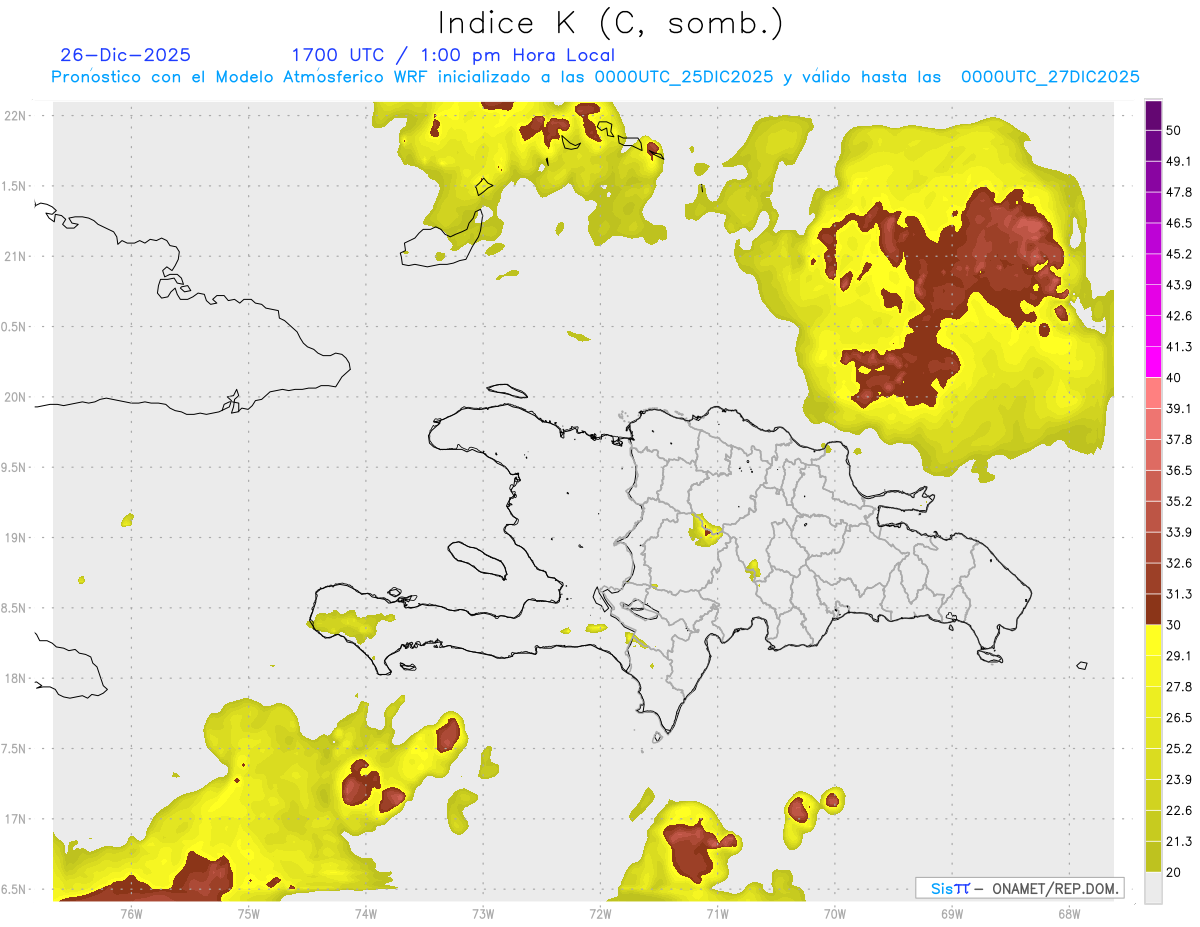This screenshot has height=927, width=1200.
Task: Click the '18N' latitude label
Action: (15, 679)
